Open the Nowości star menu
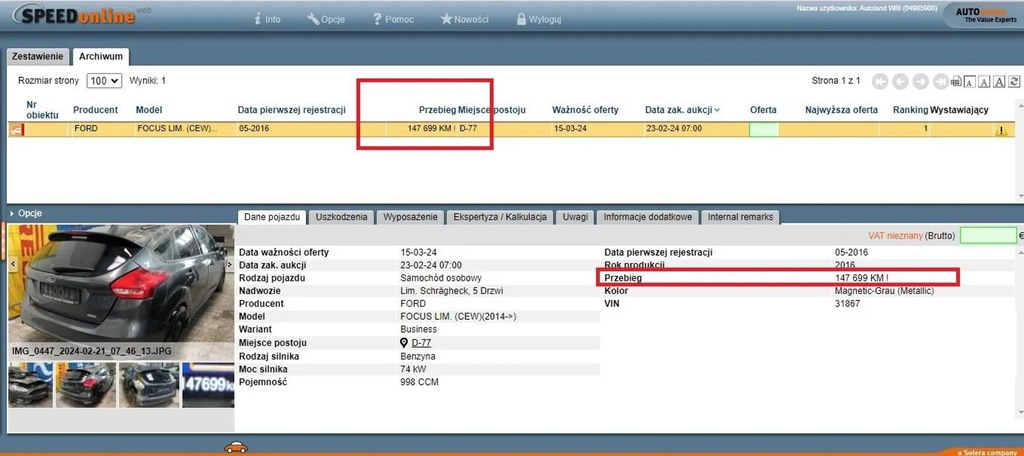Image resolution: width=1024 pixels, height=456 pixels. click(x=464, y=19)
